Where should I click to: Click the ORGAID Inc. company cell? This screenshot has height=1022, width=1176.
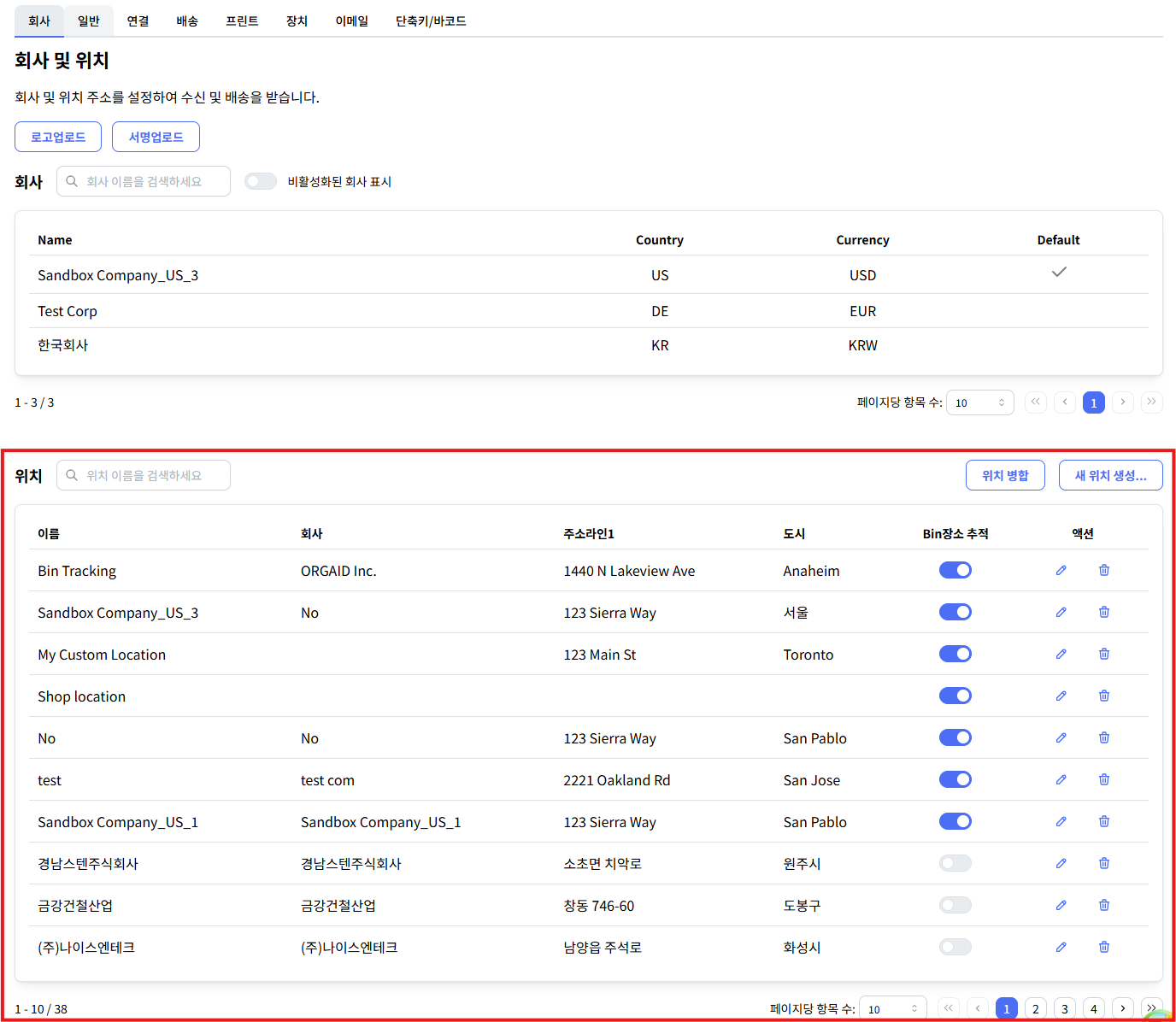point(338,571)
